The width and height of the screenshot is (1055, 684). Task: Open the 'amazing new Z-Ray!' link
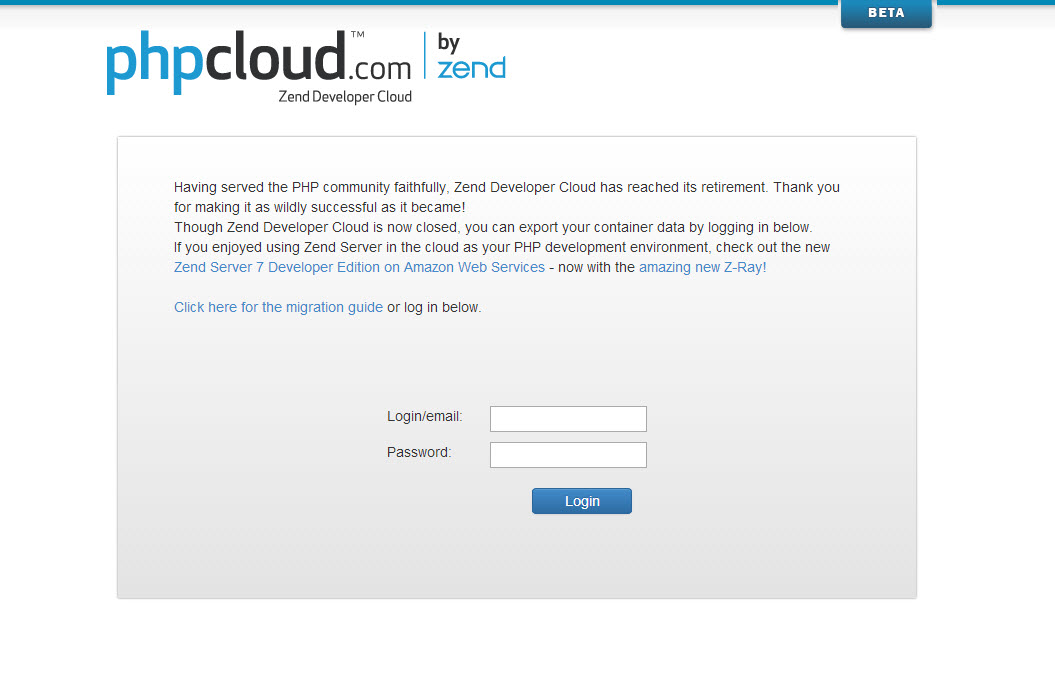(702, 267)
